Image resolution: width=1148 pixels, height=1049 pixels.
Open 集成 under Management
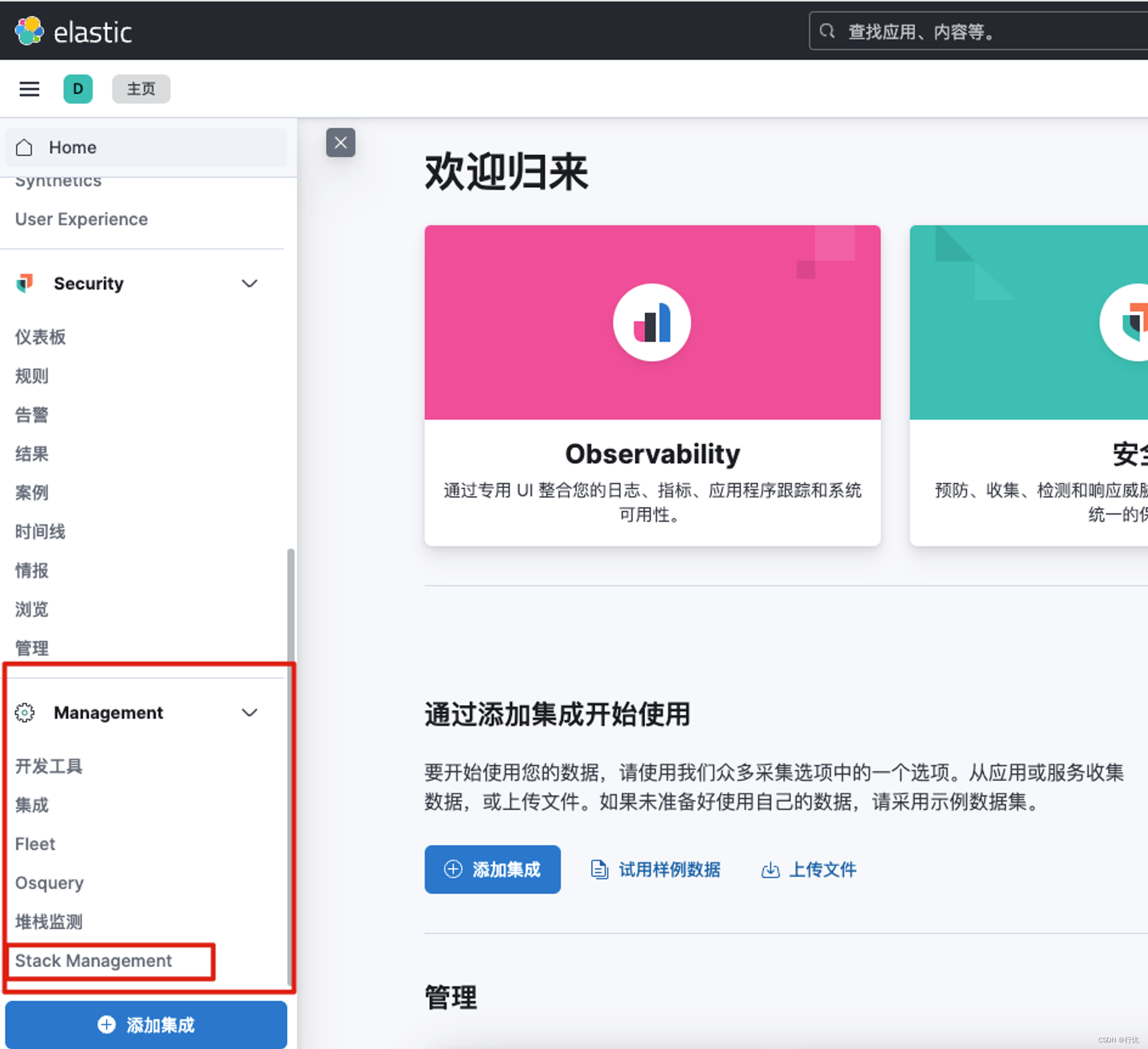(x=32, y=805)
